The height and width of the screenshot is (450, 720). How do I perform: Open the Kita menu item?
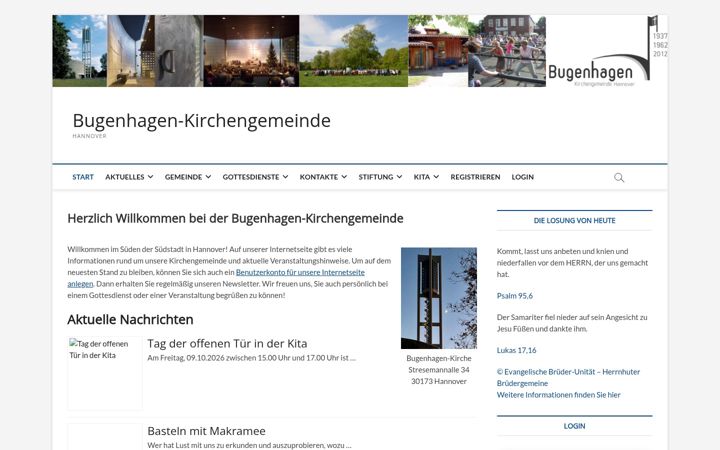point(422,177)
